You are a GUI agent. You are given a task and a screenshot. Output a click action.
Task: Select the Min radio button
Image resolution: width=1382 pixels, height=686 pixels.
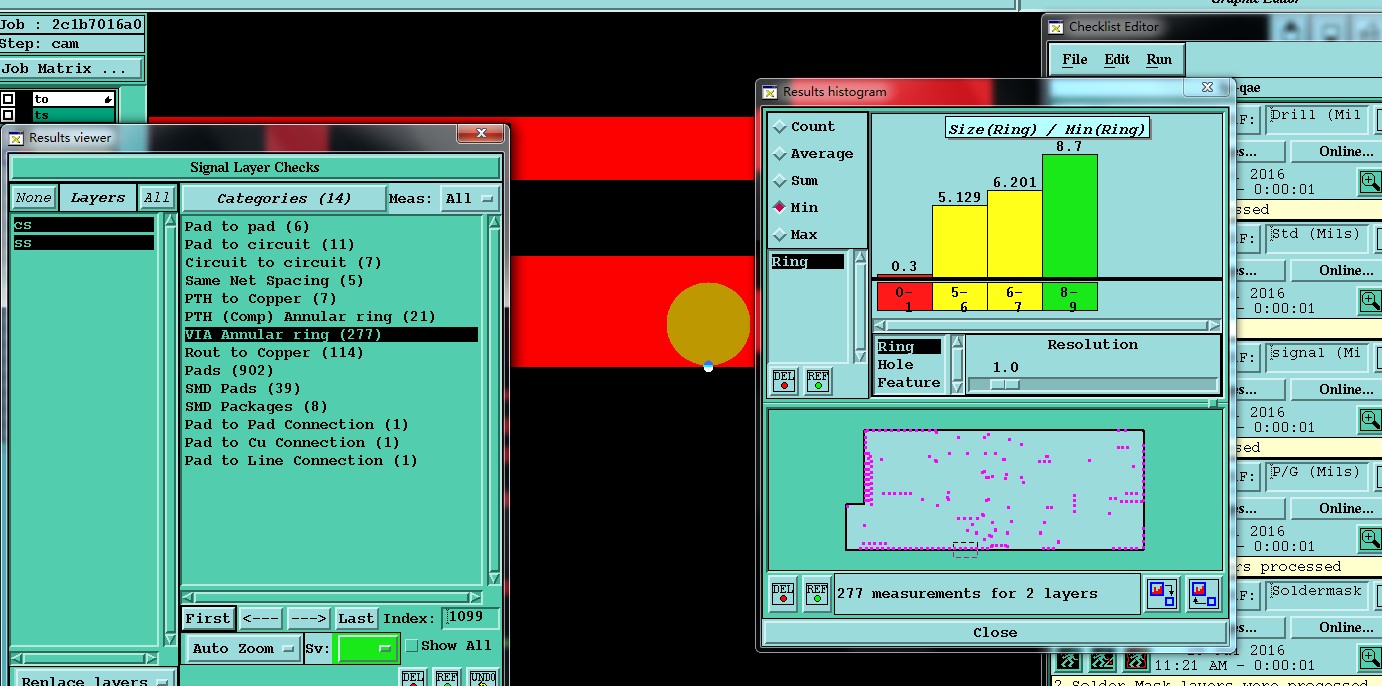[x=780, y=208]
